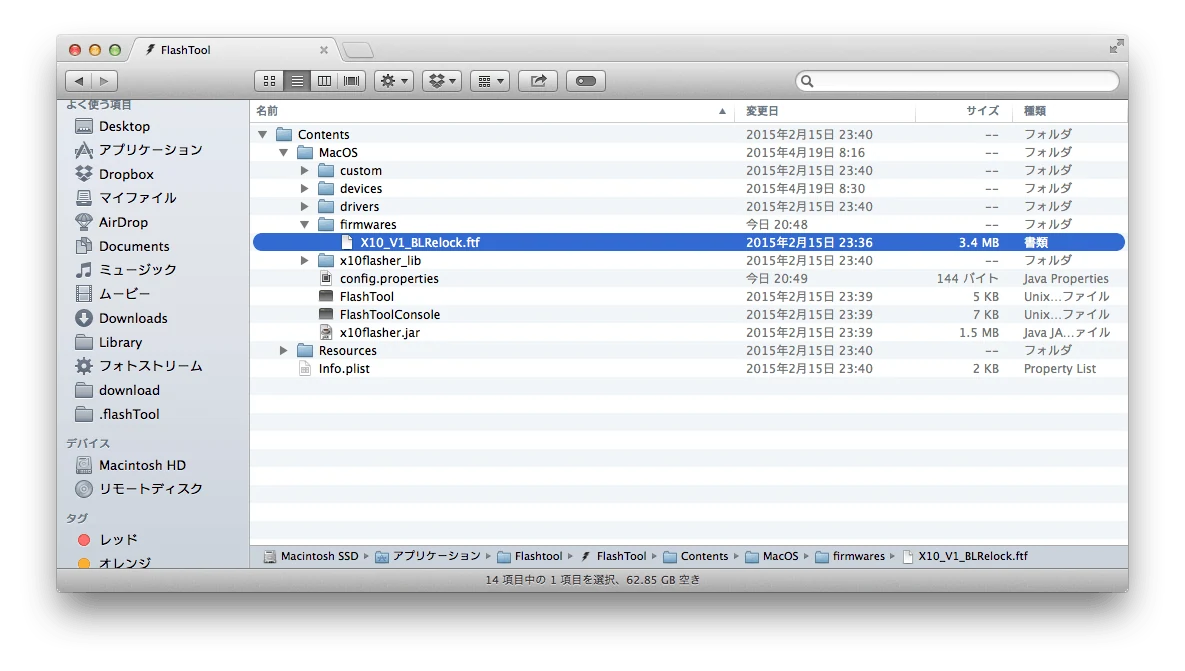1185x671 pixels.
Task: Open the Dropbox toolbar menu
Action: click(x=441, y=81)
